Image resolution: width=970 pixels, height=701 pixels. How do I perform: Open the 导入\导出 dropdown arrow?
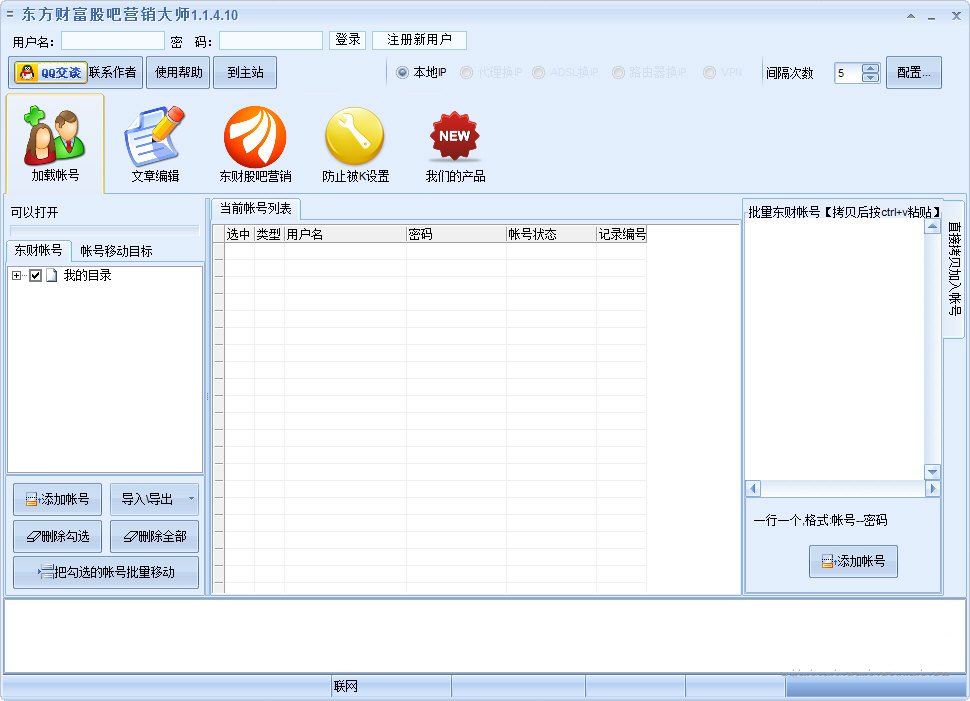pos(191,499)
